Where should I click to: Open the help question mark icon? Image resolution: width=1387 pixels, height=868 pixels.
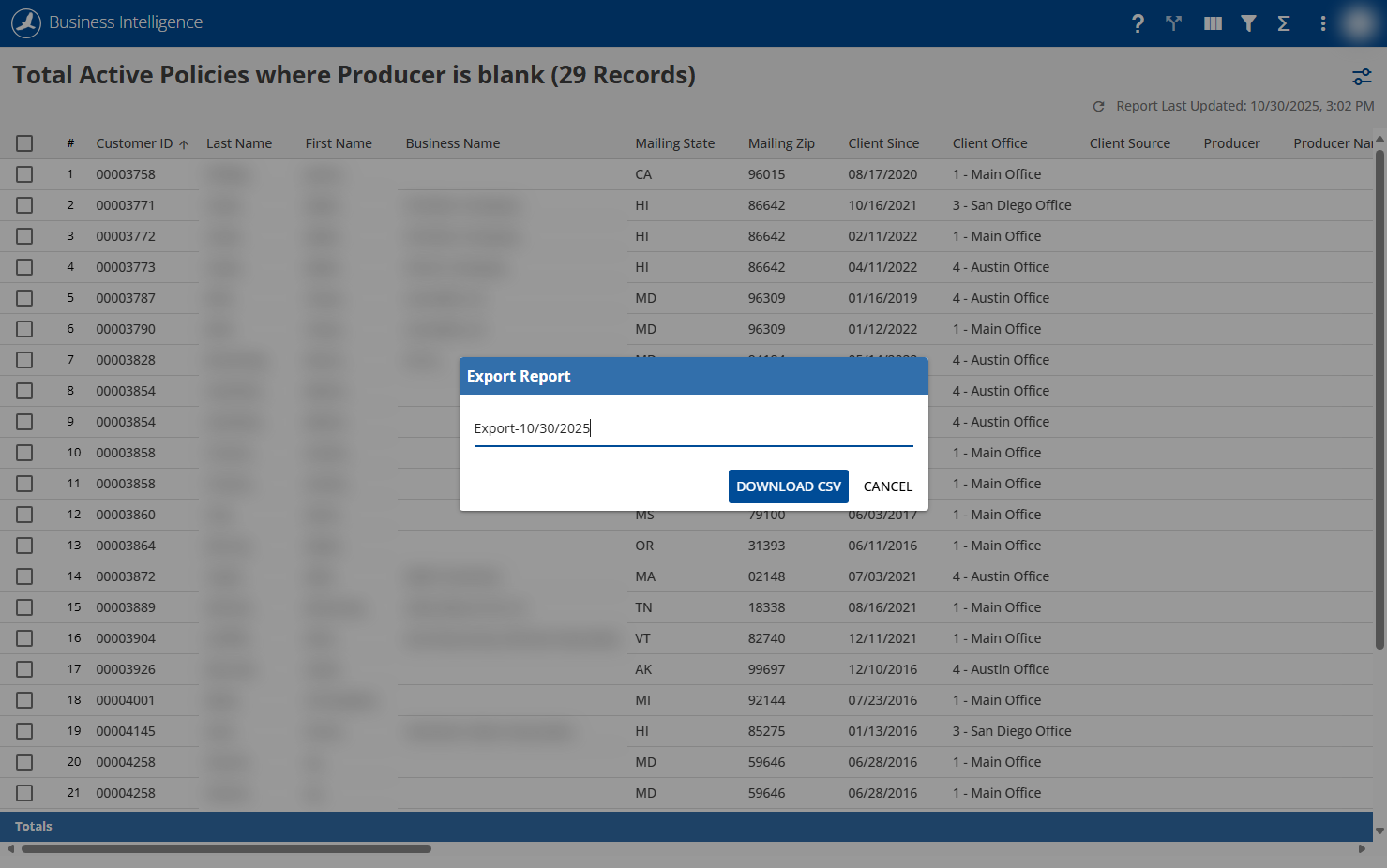tap(1138, 23)
